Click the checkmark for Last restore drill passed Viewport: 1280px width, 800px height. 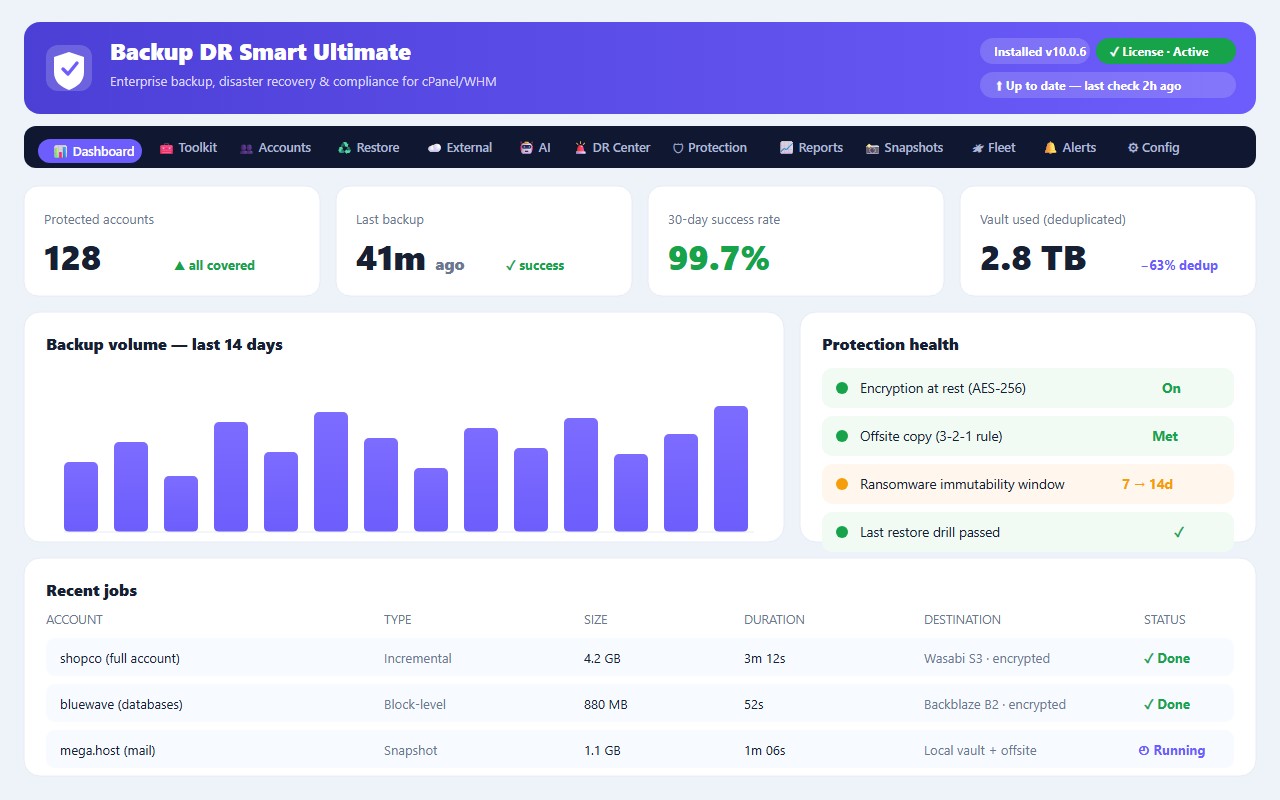point(1179,532)
